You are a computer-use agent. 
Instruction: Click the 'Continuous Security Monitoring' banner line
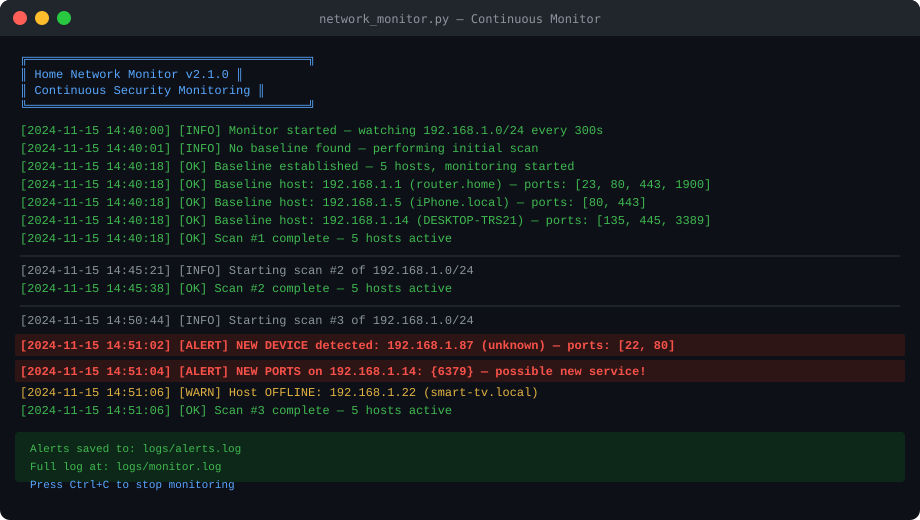click(x=142, y=90)
